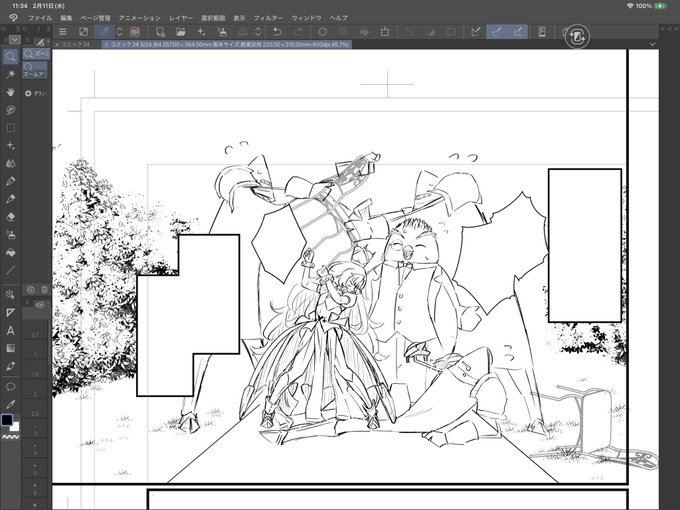Click the up-down stepper beside the dimmed stamp icon
The height and width of the screenshot is (510, 680).
[258, 32]
